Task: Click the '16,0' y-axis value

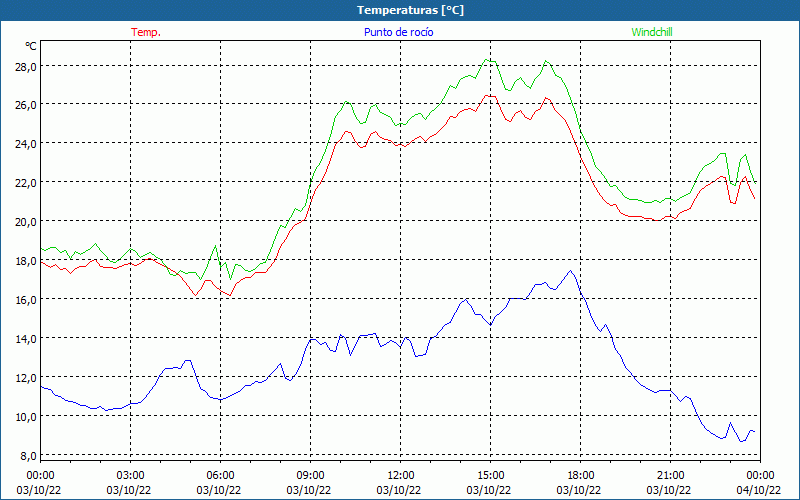Action: pos(26,299)
